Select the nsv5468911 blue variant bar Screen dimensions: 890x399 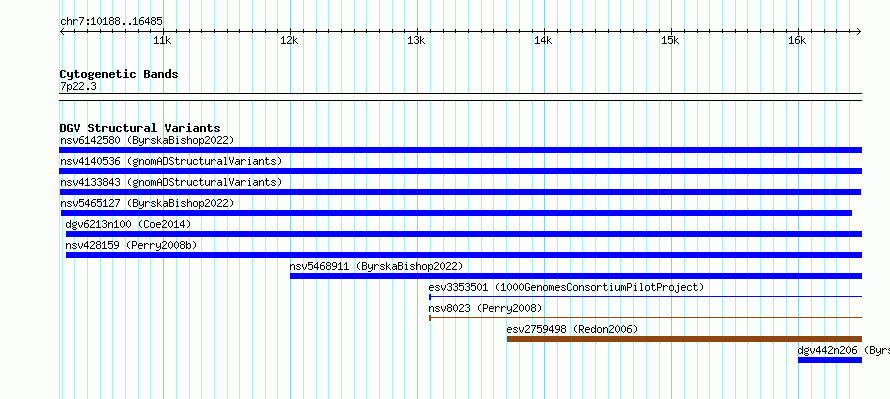[x=576, y=276]
